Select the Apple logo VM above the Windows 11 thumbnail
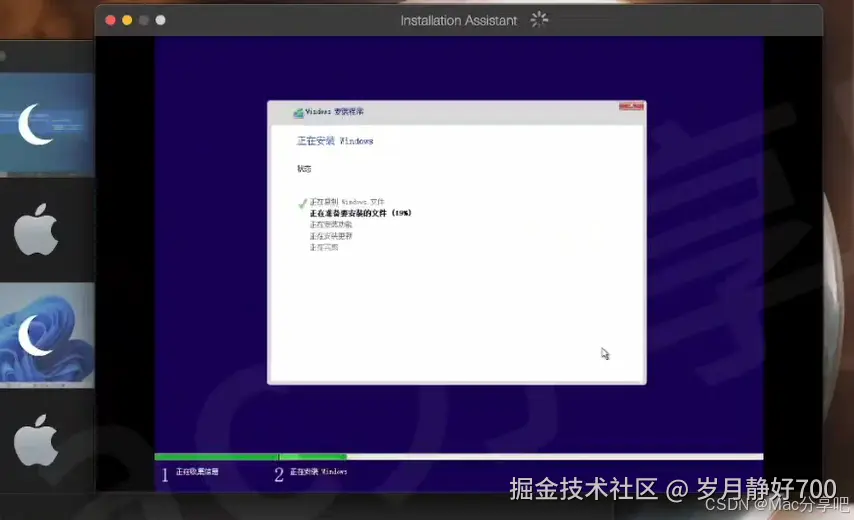 click(36, 230)
